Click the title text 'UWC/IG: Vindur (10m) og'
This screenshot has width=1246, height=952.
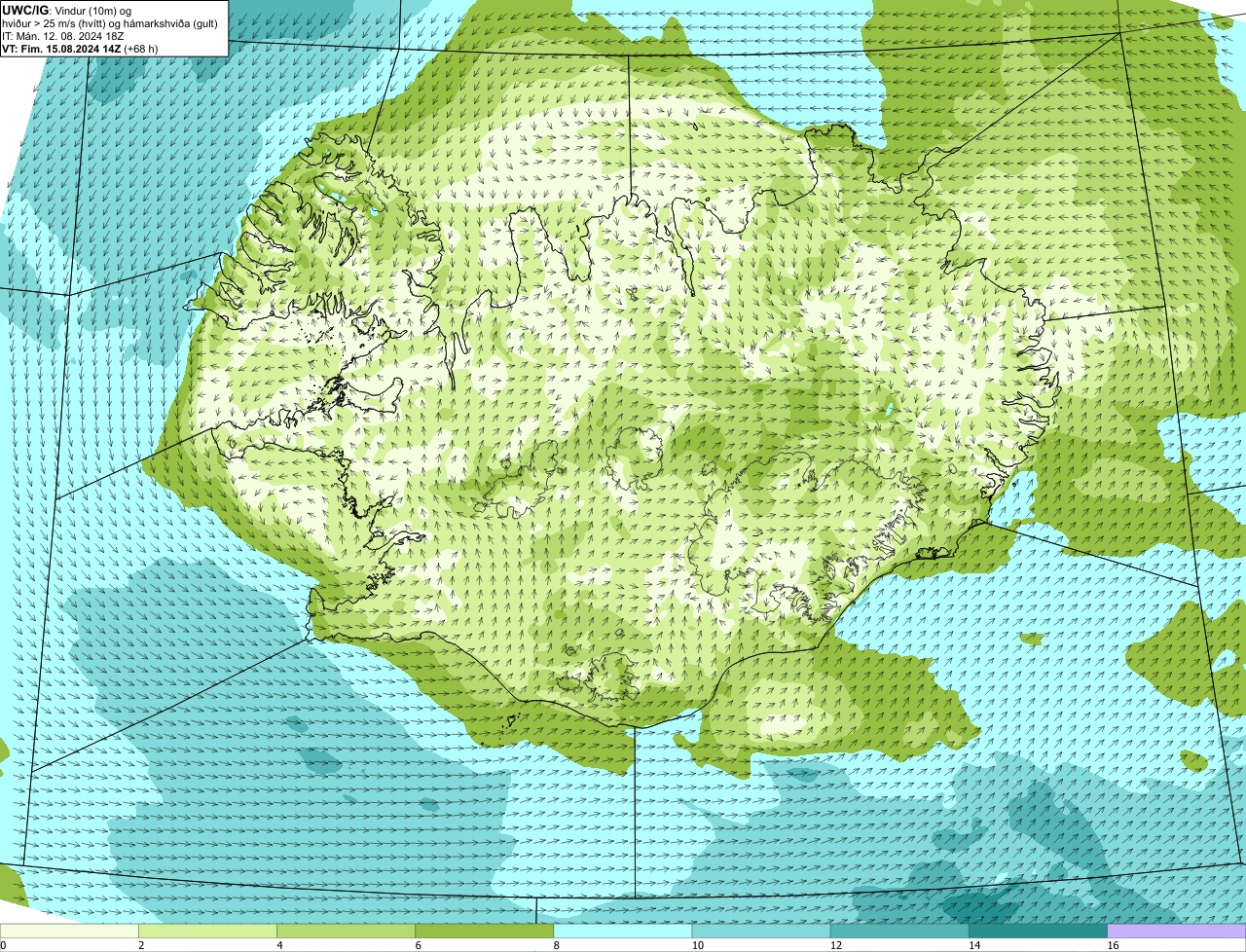66,11
